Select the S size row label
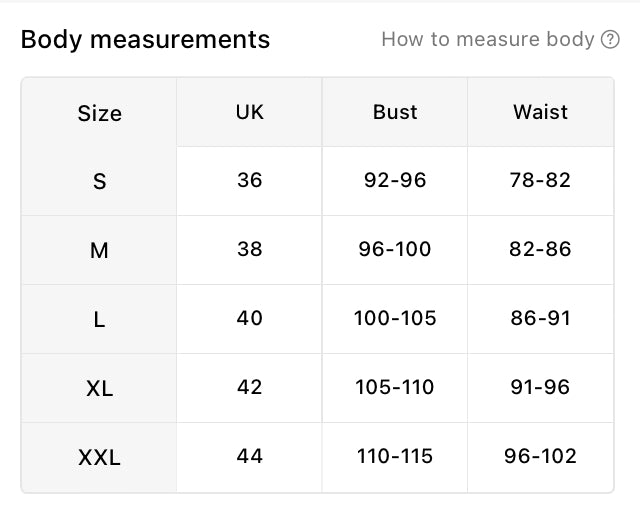 (x=99, y=181)
